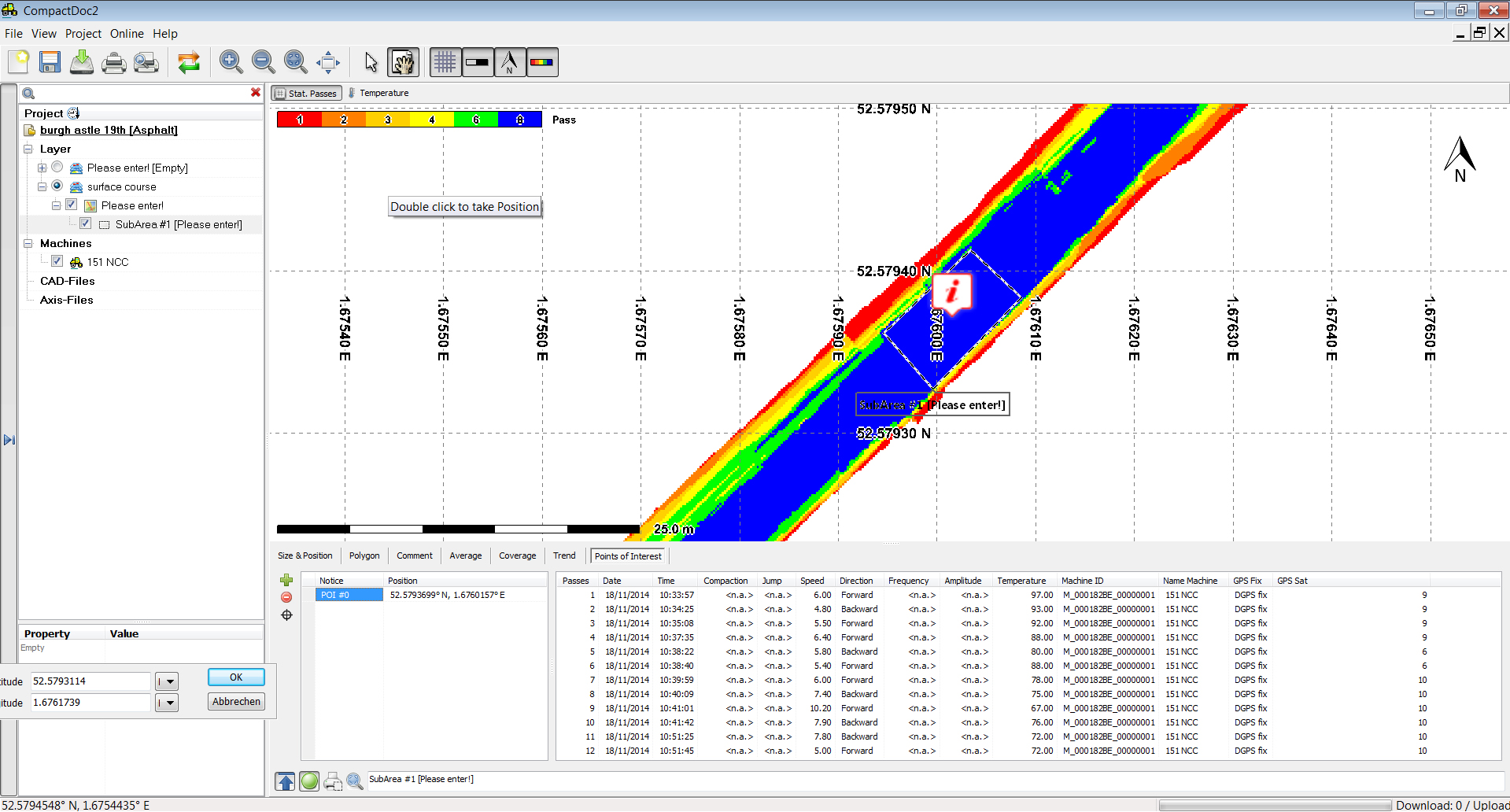The height and width of the screenshot is (812, 1510).
Task: Open the latitude hemisphere dropdown
Action: coord(167,681)
